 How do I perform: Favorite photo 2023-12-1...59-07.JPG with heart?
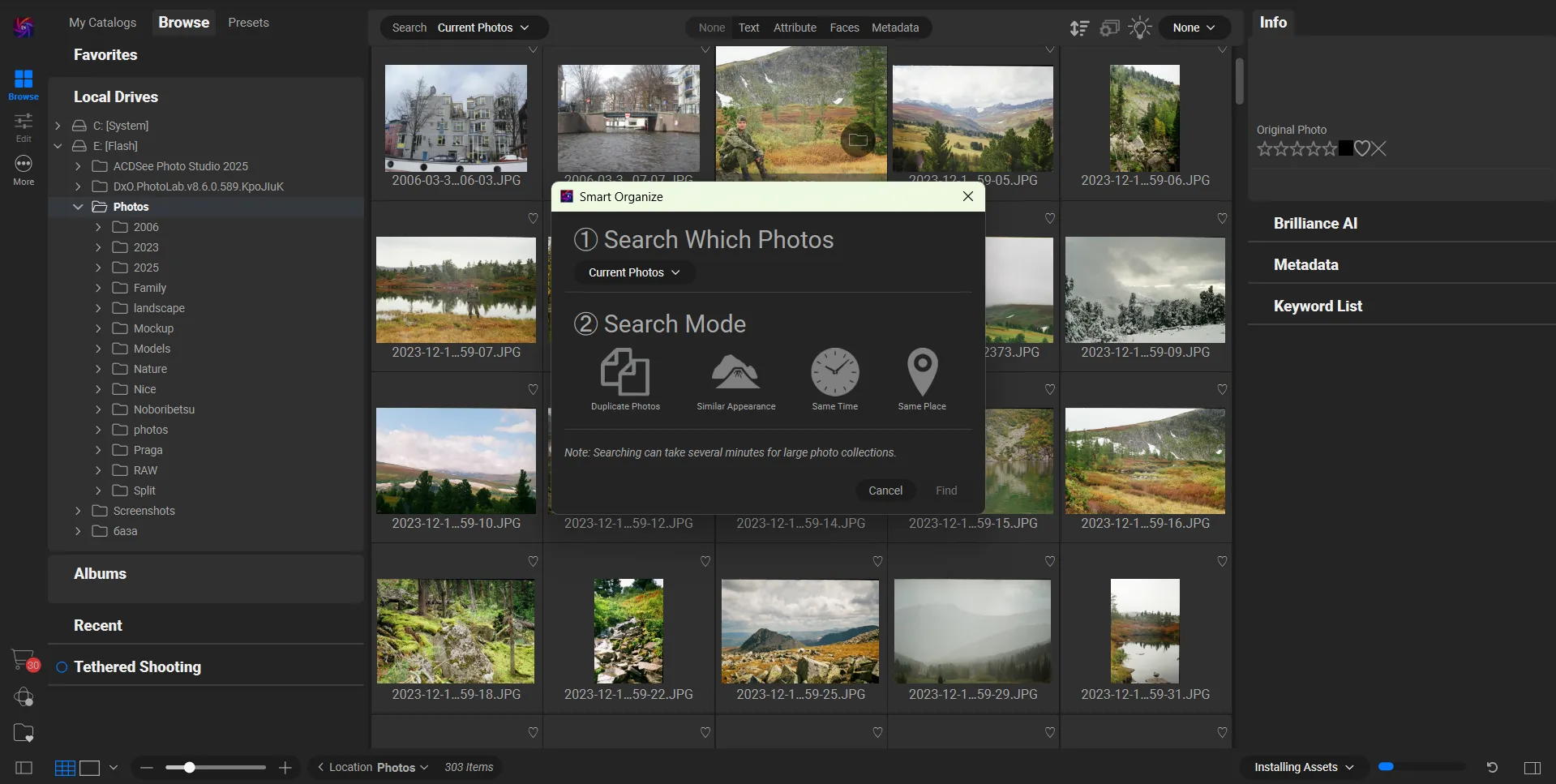click(533, 218)
